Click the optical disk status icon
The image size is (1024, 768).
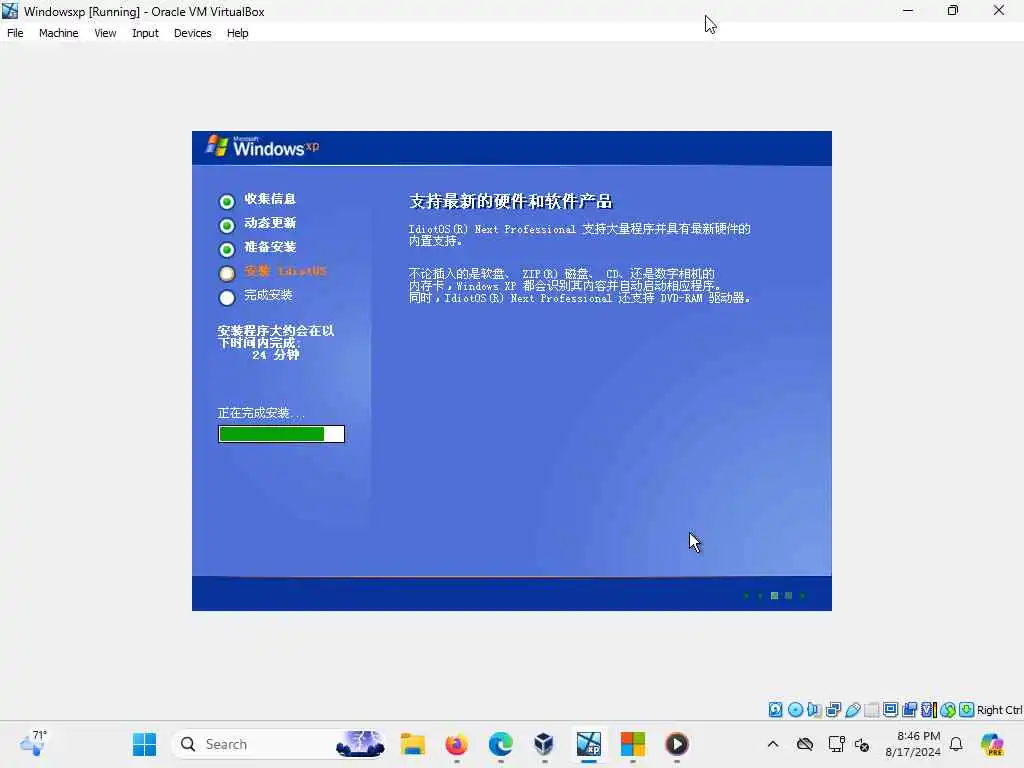[x=795, y=709]
